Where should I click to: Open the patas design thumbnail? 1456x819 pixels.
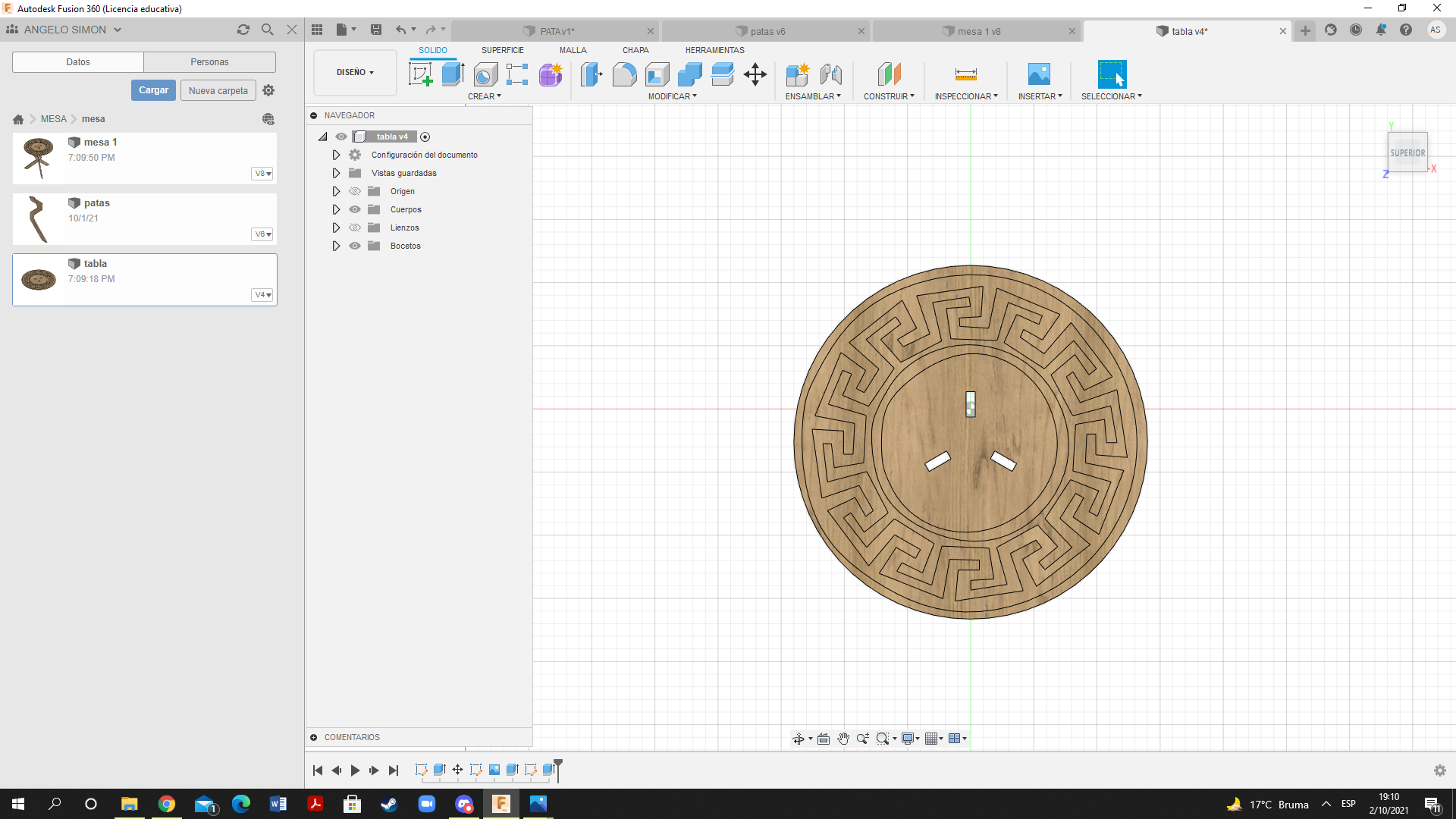point(38,219)
